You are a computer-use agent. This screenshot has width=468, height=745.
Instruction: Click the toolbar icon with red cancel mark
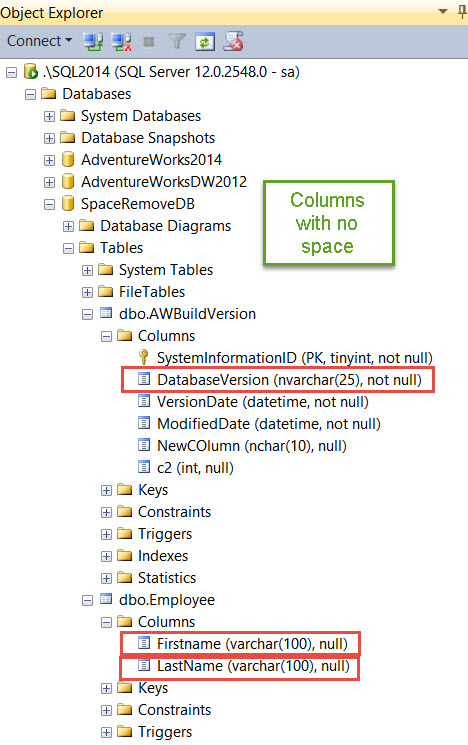[233, 41]
